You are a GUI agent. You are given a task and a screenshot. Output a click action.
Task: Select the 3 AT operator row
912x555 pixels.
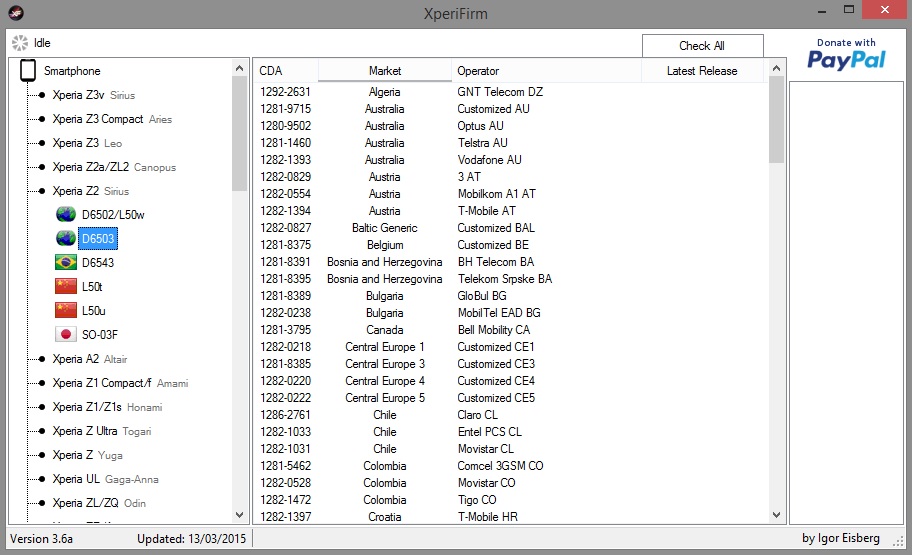tap(511, 177)
